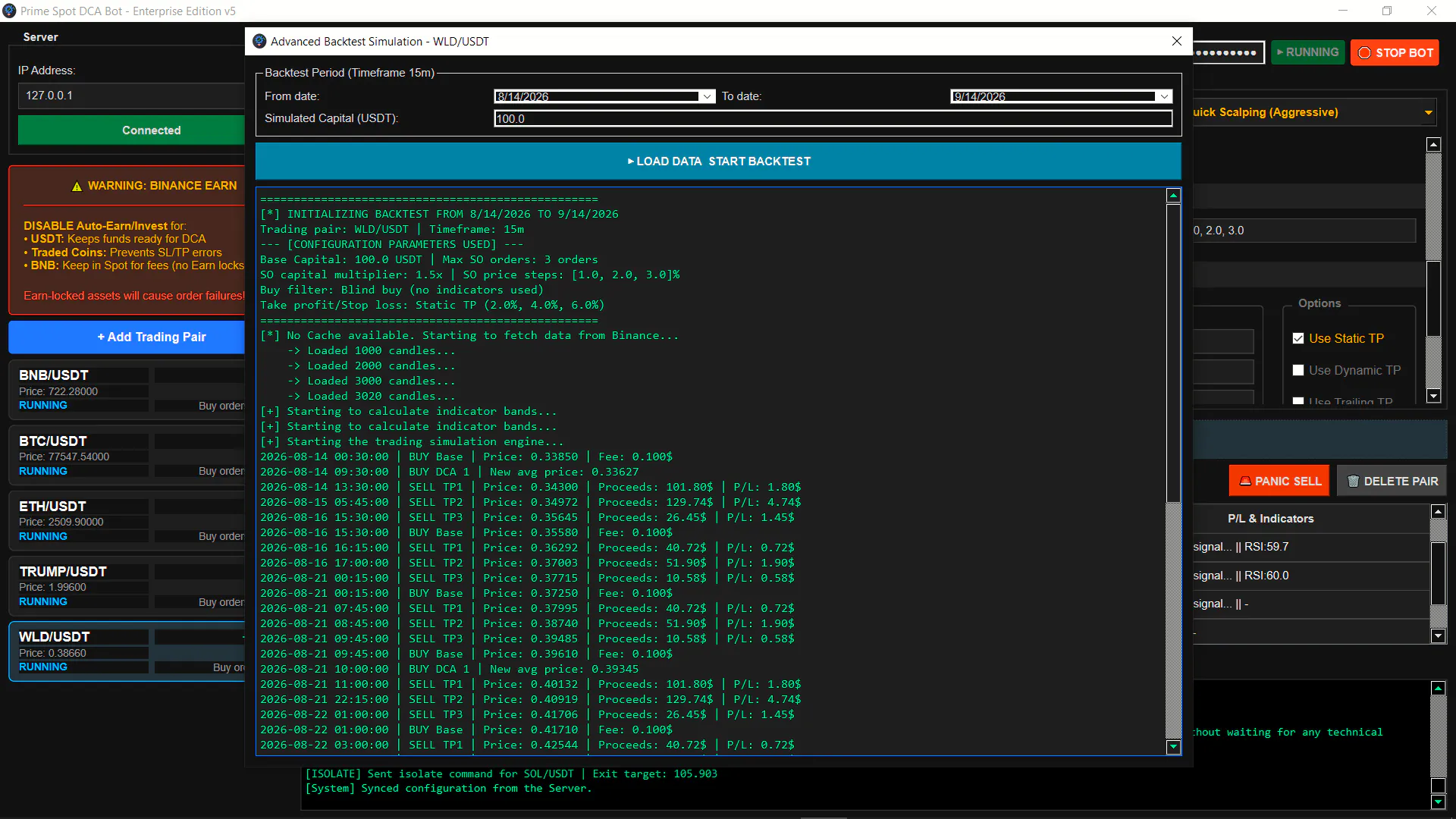Image resolution: width=1456 pixels, height=819 pixels.
Task: Enable the Use Static TP checkbox
Action: click(1298, 338)
